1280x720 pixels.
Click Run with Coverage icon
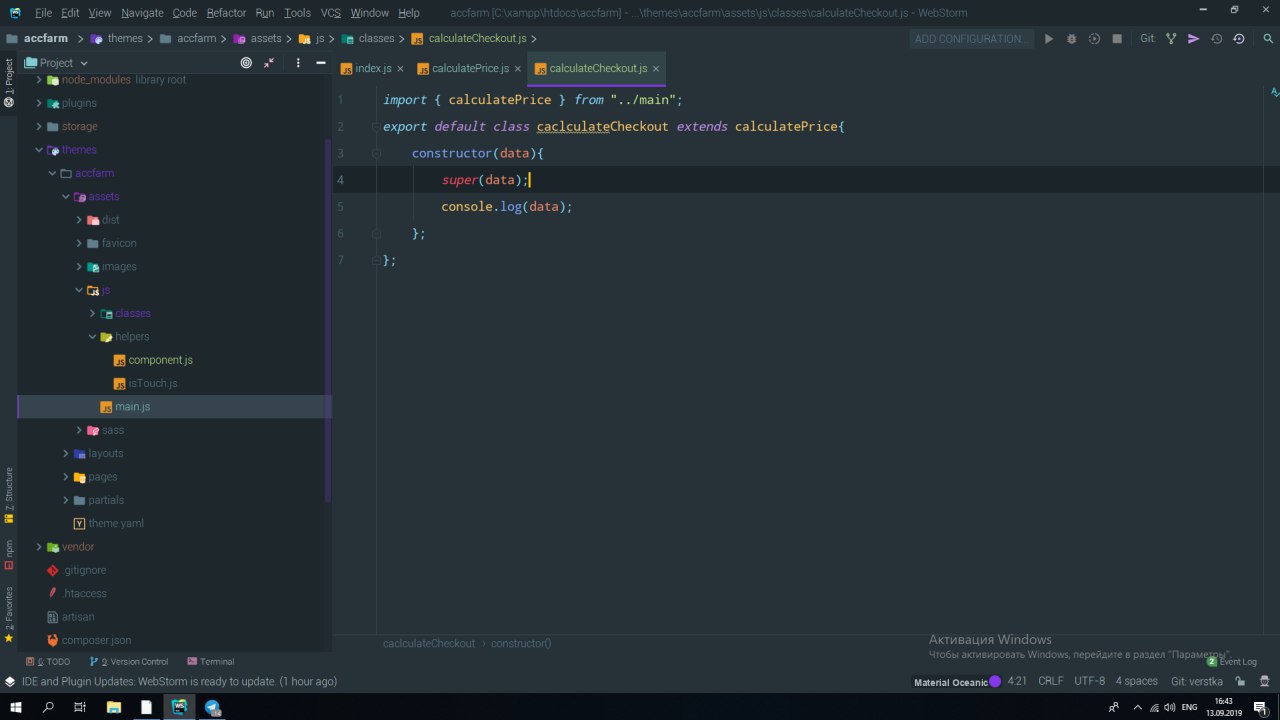1094,39
